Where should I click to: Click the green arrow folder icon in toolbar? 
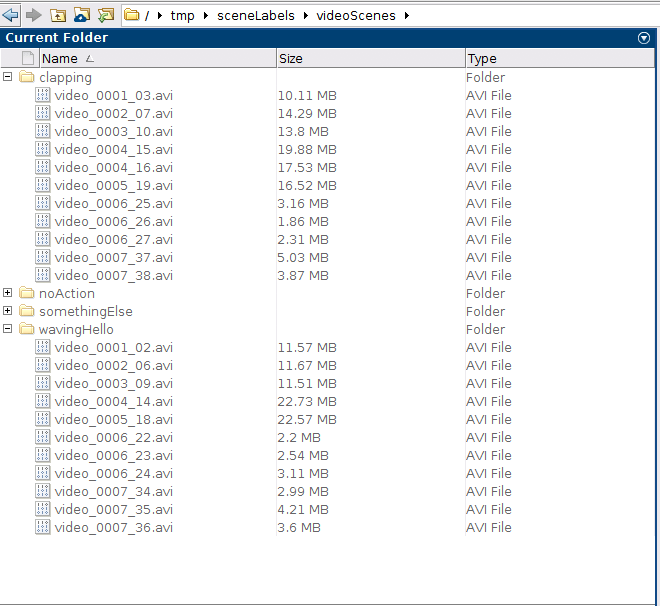[x=105, y=15]
